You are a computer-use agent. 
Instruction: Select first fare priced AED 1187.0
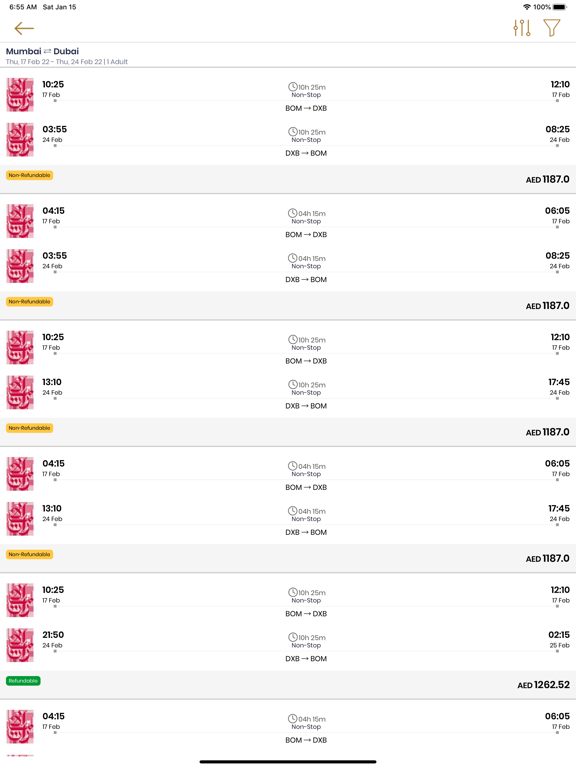tap(548, 179)
